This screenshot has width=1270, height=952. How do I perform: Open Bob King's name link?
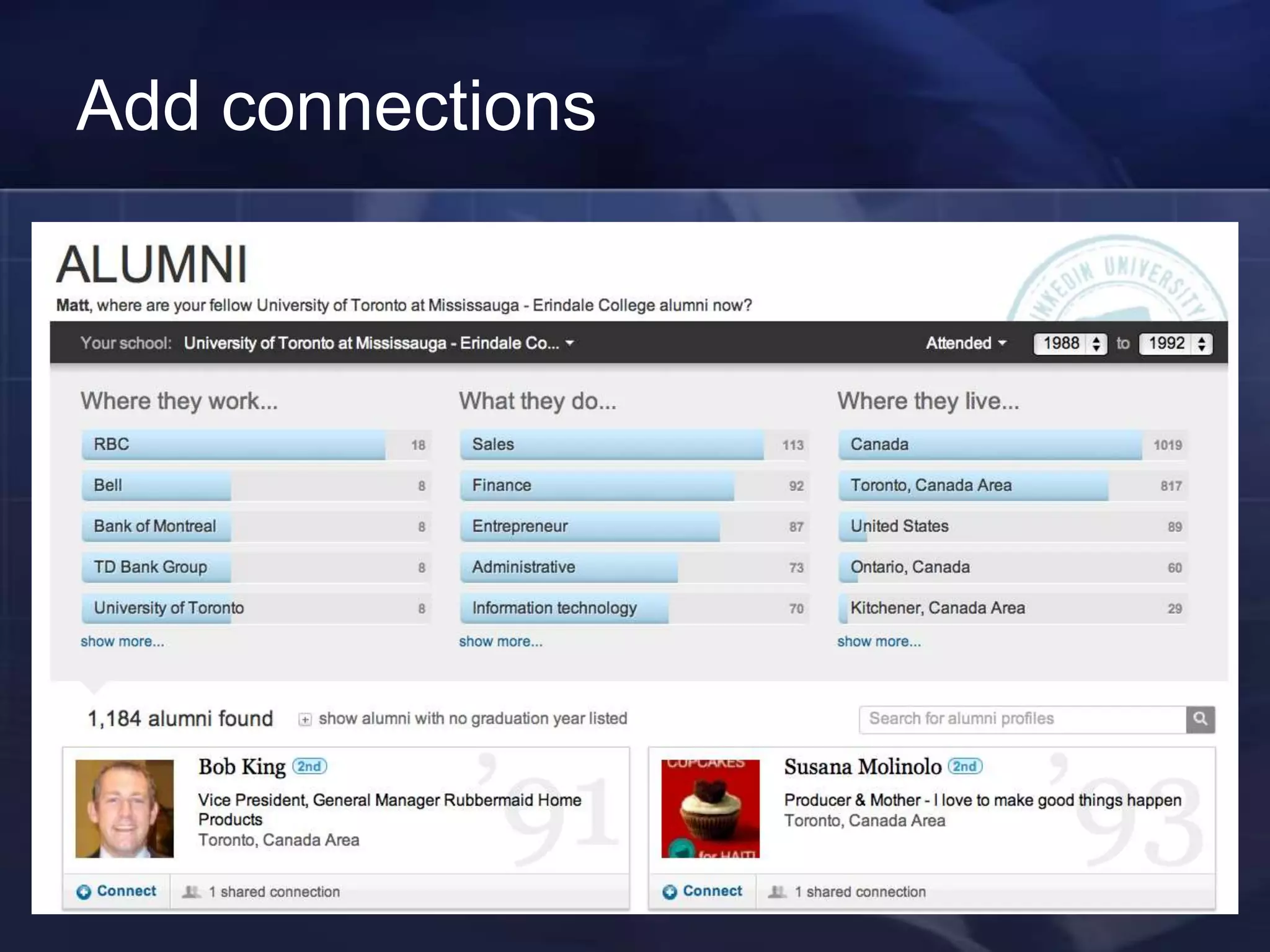(242, 767)
